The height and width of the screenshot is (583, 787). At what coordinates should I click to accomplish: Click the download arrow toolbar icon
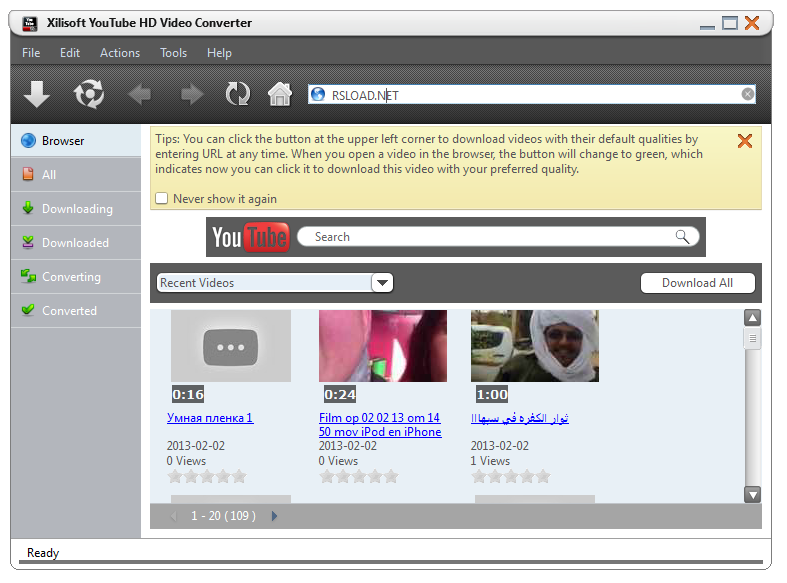tap(37, 94)
